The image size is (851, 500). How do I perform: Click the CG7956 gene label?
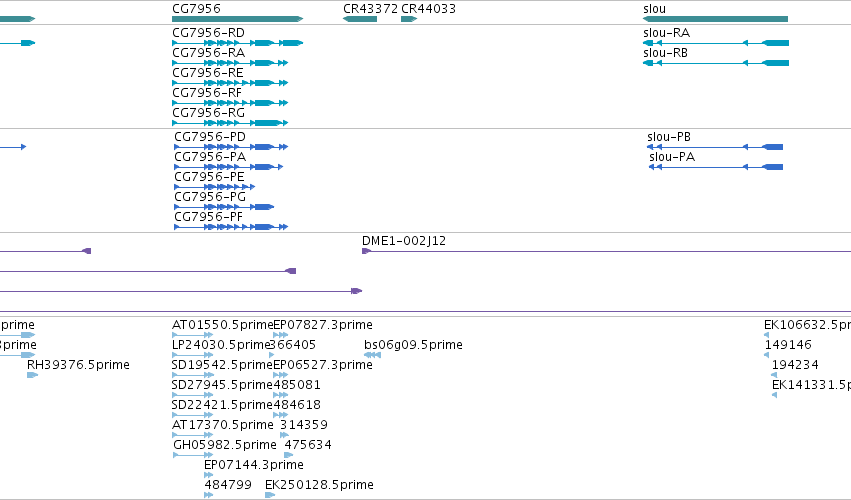196,9
